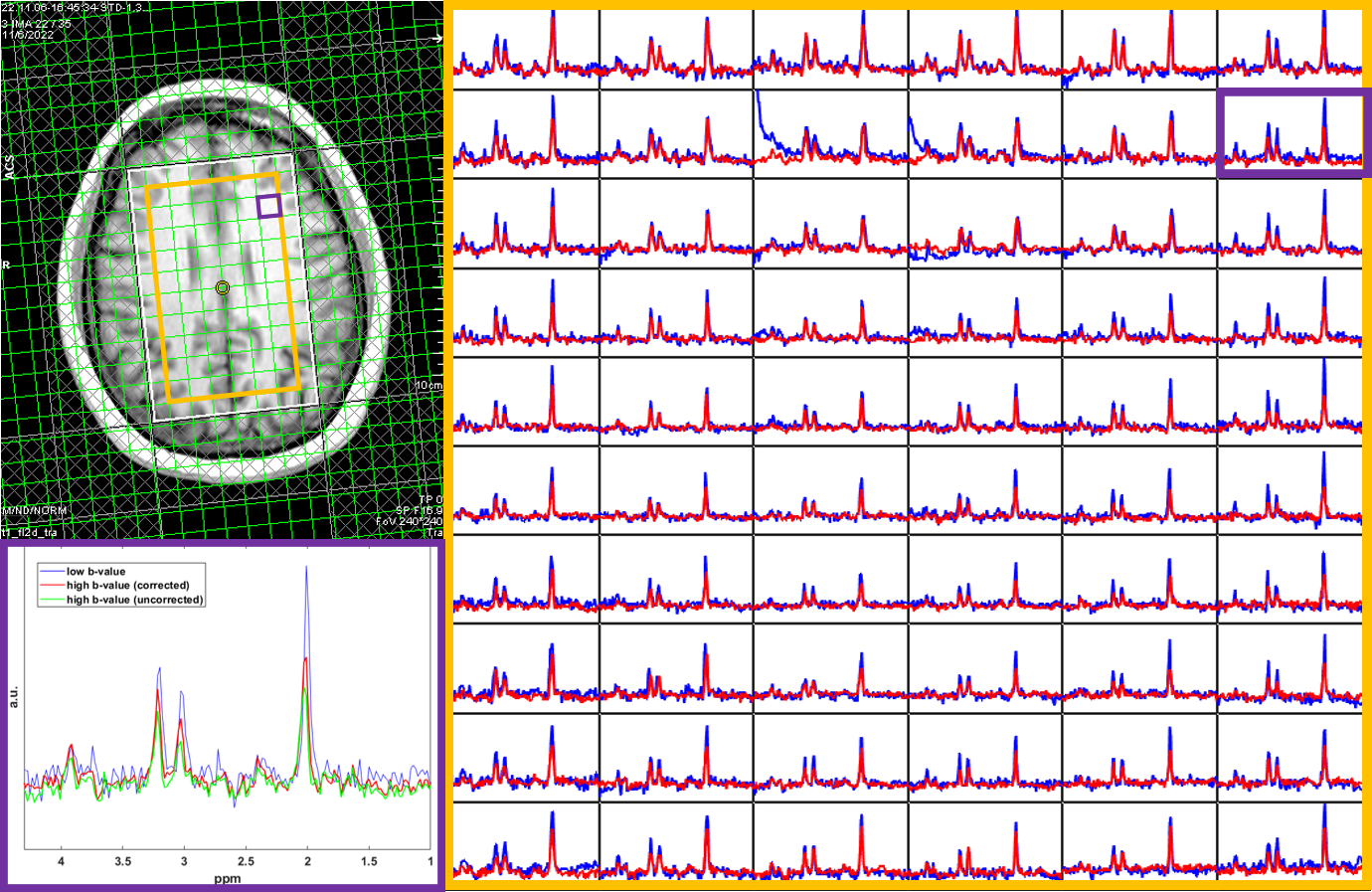
Task: Toggle the 'high b-value (corrected)' legend entry
Action: (x=128, y=586)
